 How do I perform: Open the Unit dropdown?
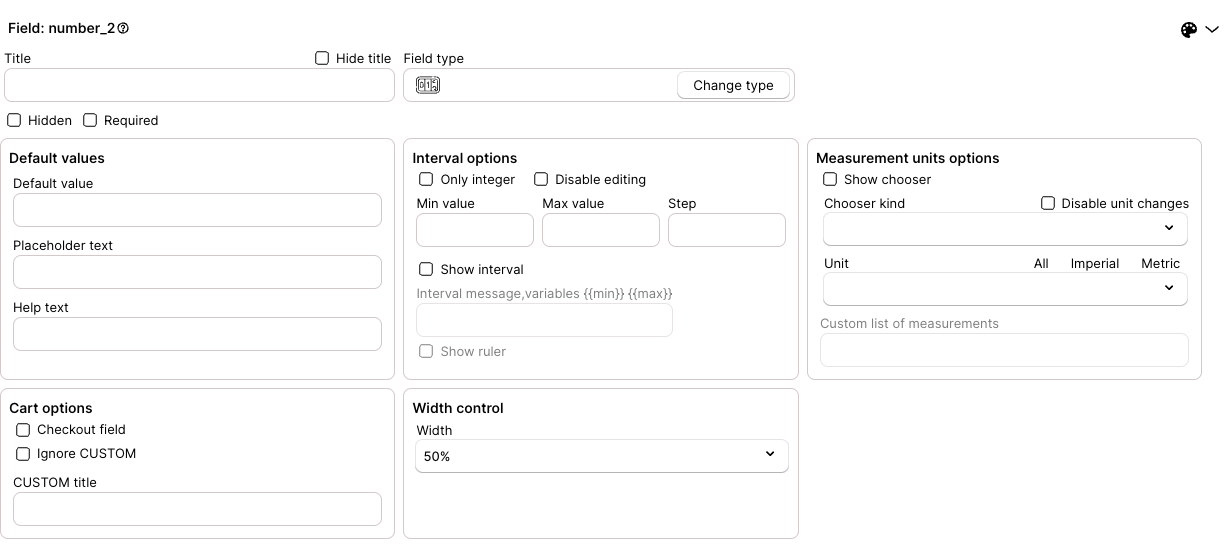[1005, 289]
